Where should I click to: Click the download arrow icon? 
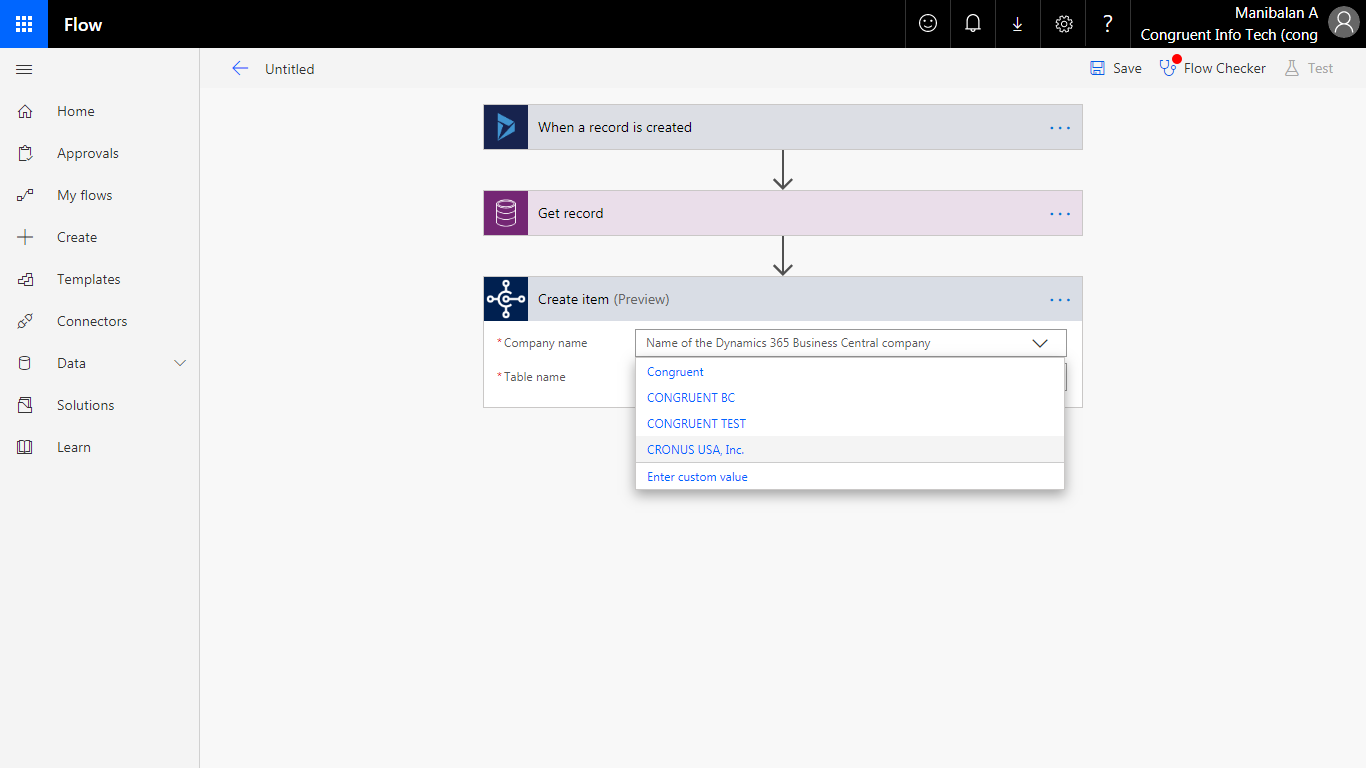point(1017,24)
